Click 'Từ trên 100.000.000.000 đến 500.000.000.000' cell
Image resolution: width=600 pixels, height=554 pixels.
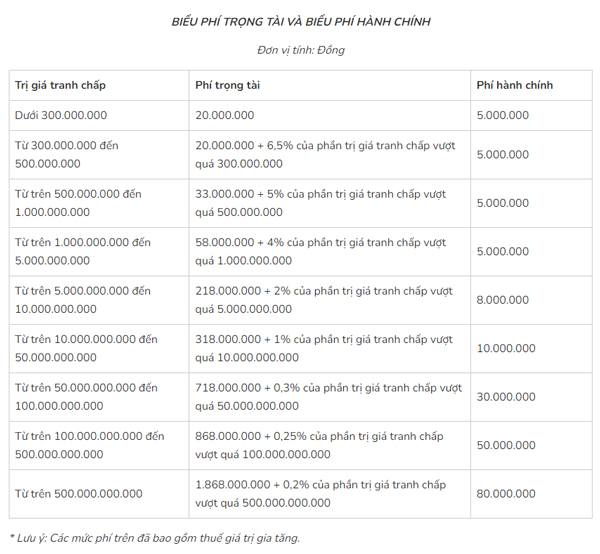point(99,445)
